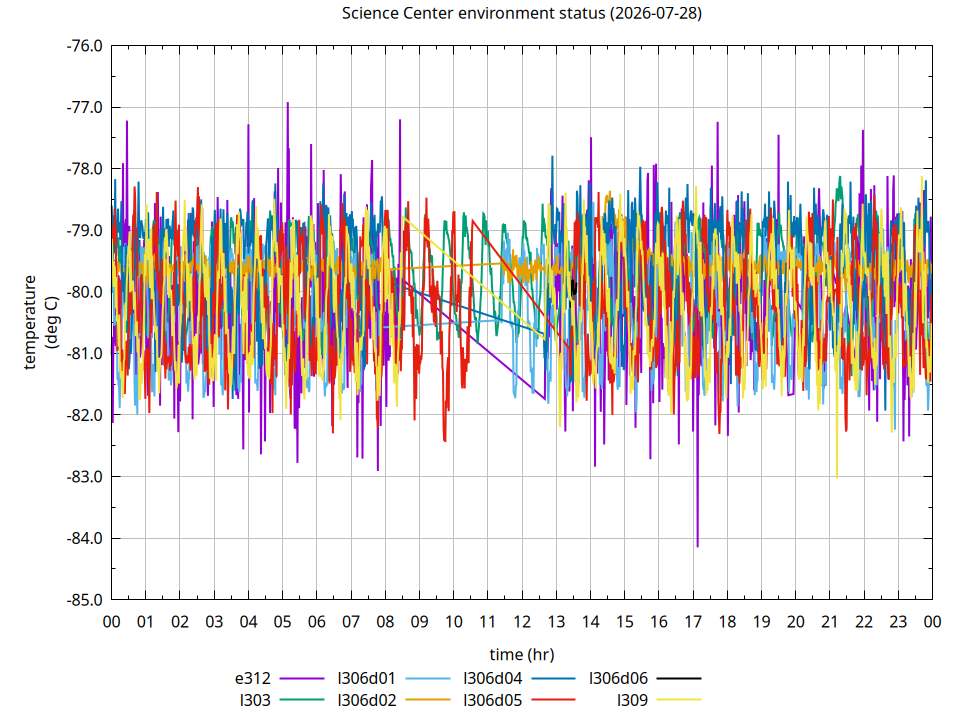Click the l306d02 legend label
The width and height of the screenshot is (960, 720).
tap(367, 700)
